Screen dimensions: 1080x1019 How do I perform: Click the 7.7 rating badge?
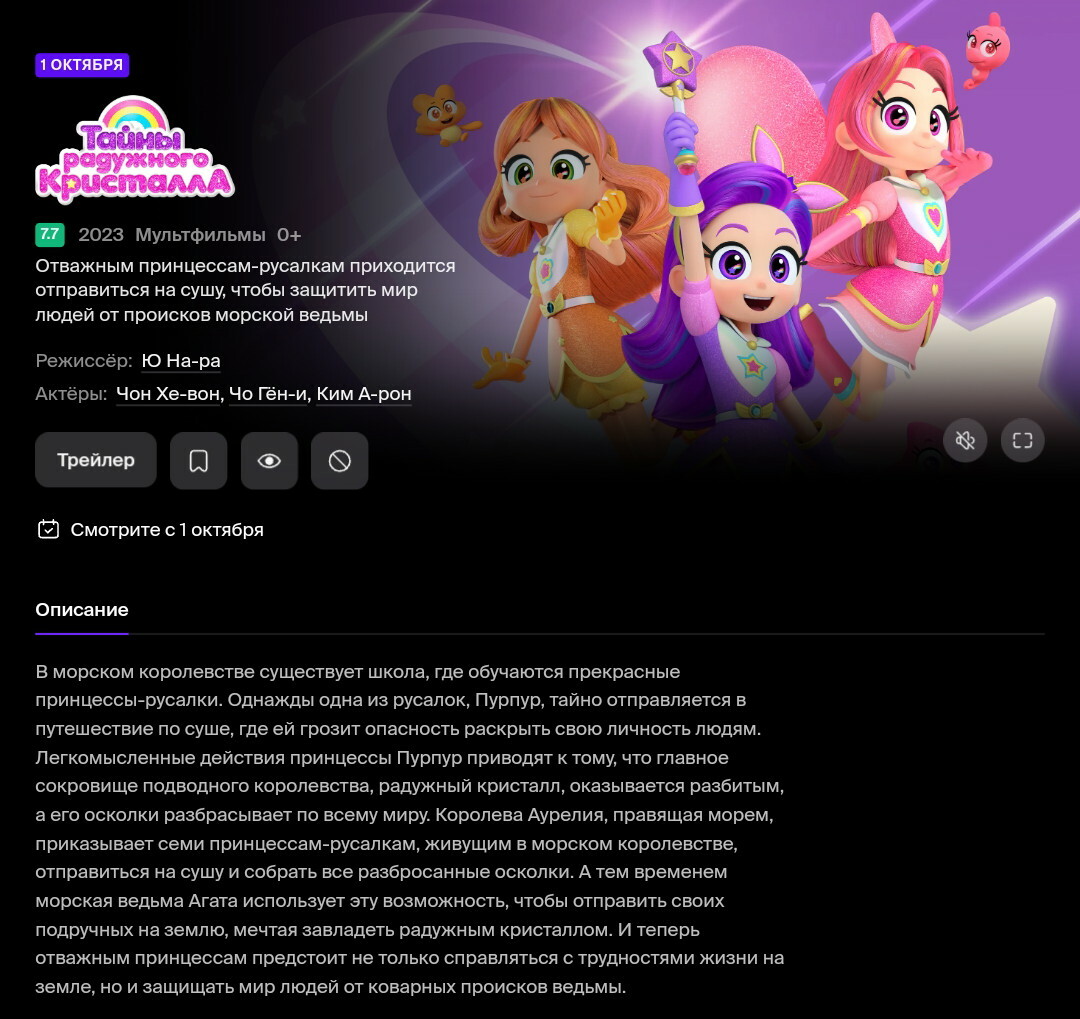coord(50,234)
